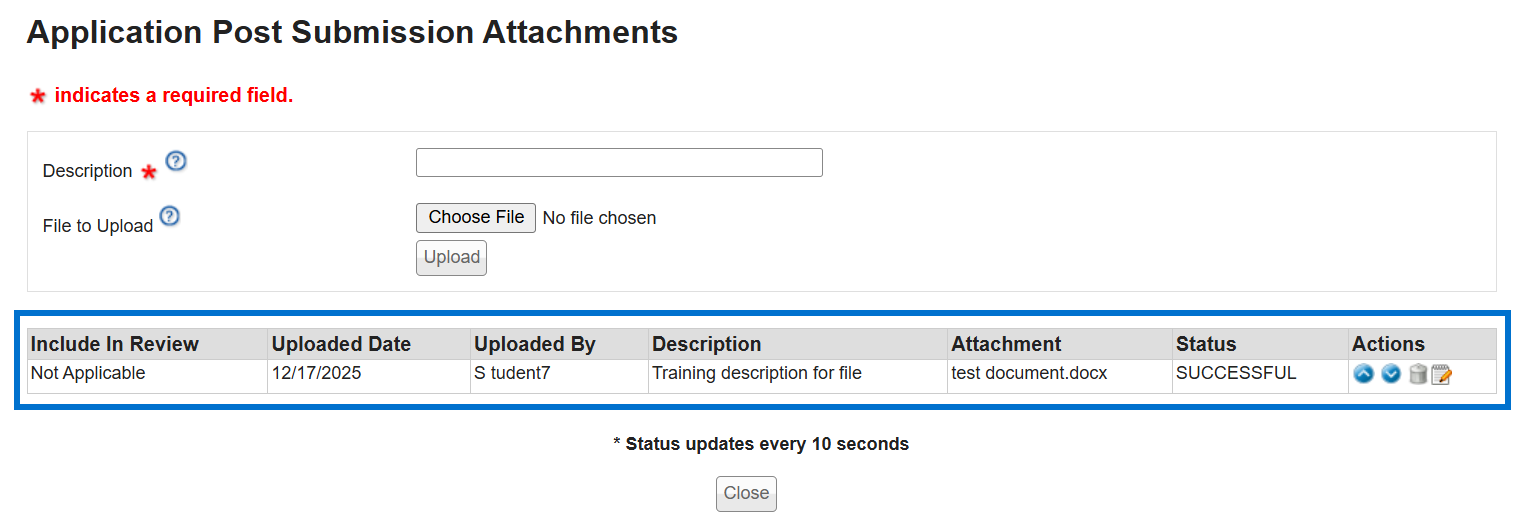Click the Status column header
1526x532 pixels.
point(1206,344)
